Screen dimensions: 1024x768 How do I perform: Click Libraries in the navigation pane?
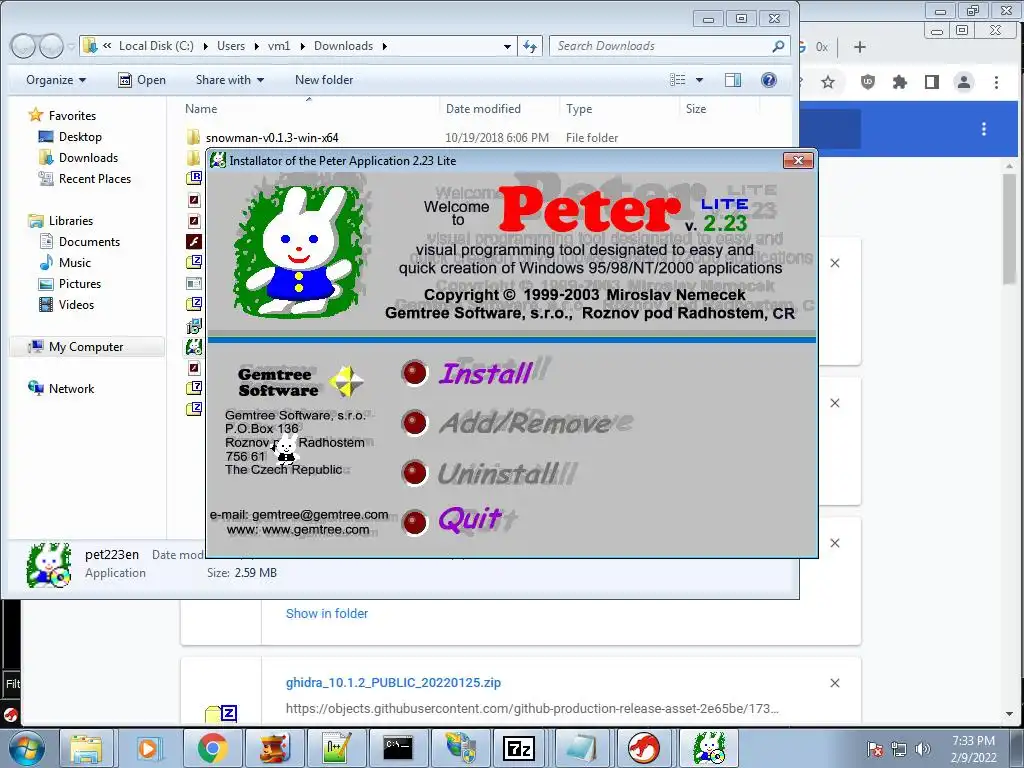tap(71, 221)
